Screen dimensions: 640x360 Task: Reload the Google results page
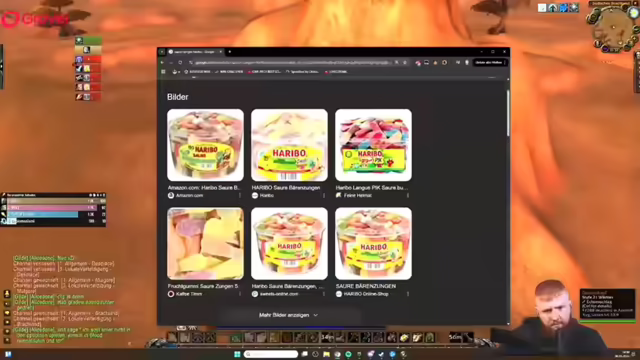[x=180, y=62]
